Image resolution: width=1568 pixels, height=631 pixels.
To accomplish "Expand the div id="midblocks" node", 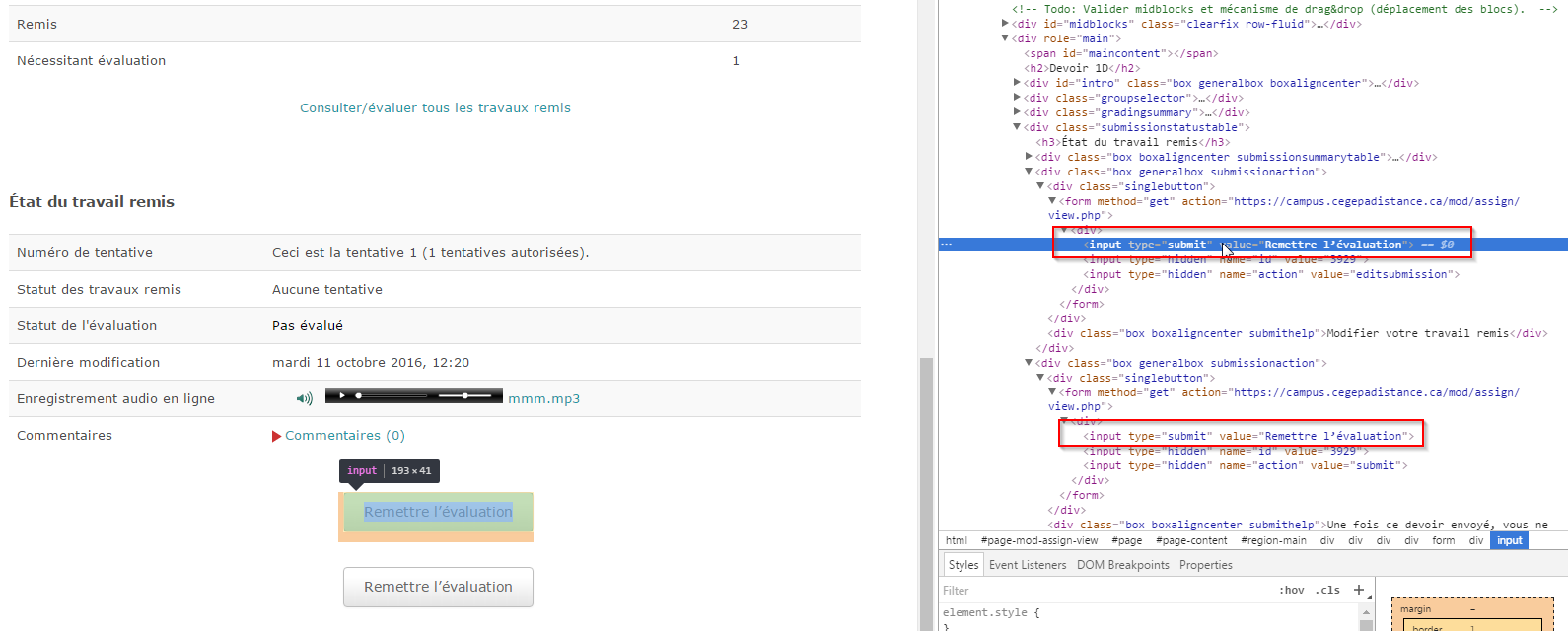I will point(1005,24).
